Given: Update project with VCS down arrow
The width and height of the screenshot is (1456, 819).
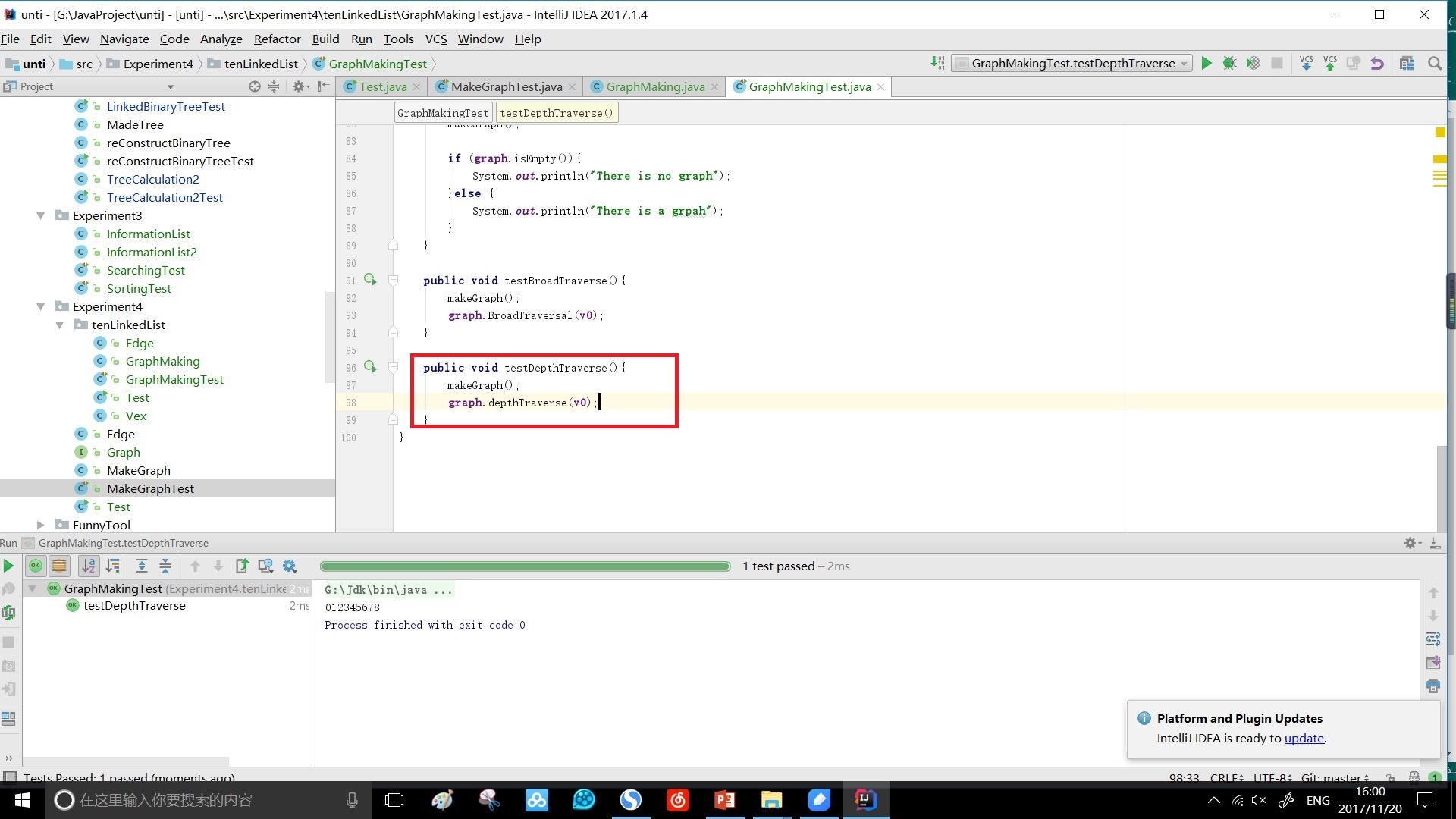Looking at the screenshot, I should click(x=1306, y=64).
